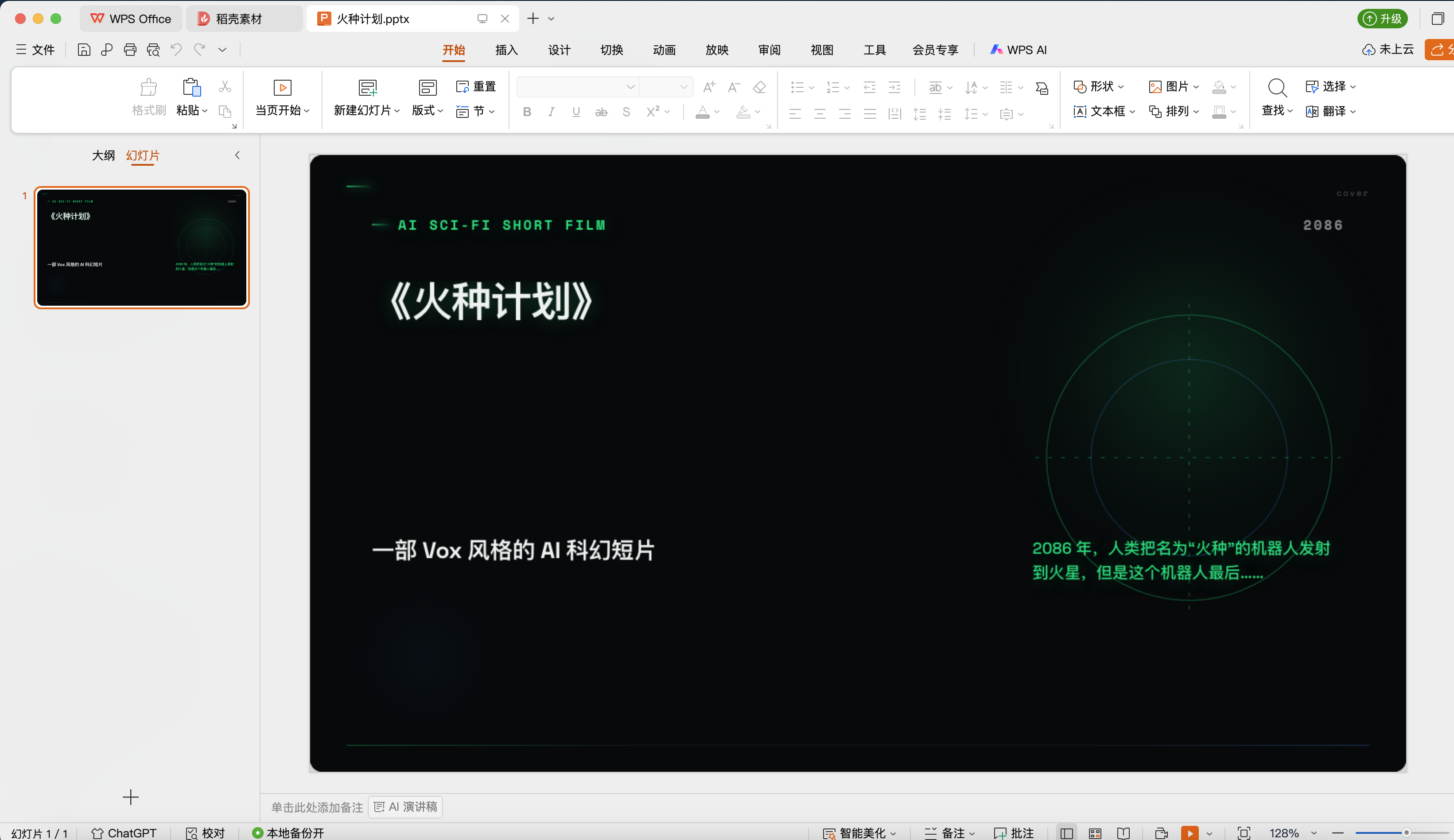The image size is (1454, 840).
Task: Click decrease font size icon
Action: tap(734, 87)
